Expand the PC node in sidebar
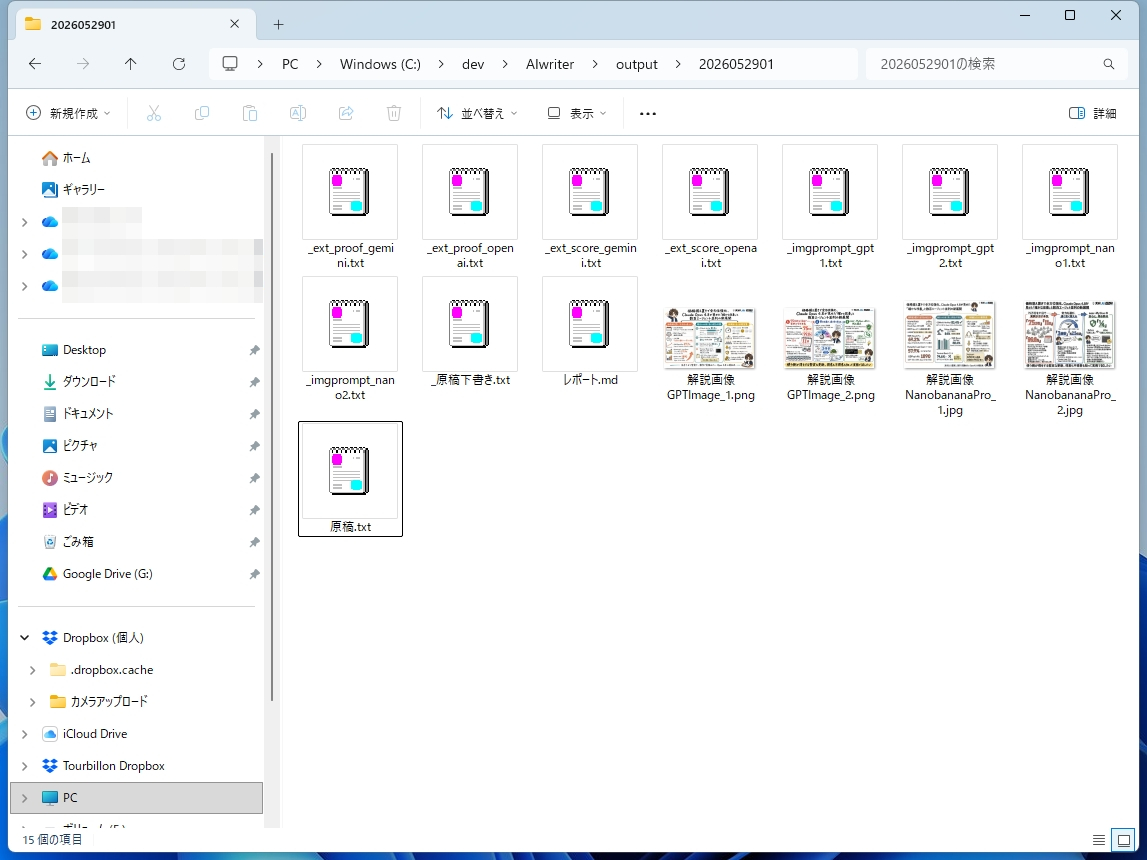This screenshot has height=860, width=1147. click(x=24, y=798)
